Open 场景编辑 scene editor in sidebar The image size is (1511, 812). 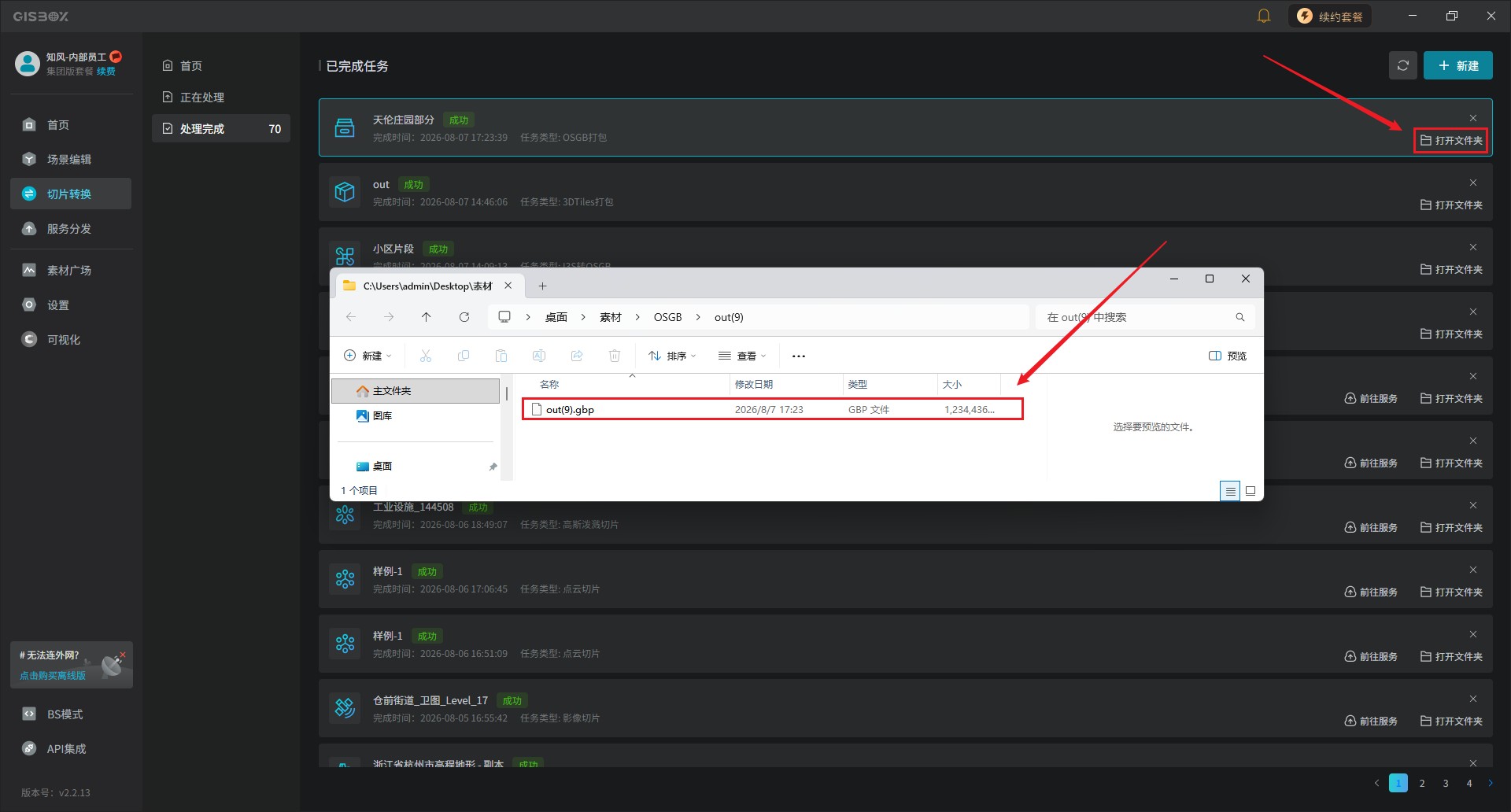pyautogui.click(x=71, y=160)
